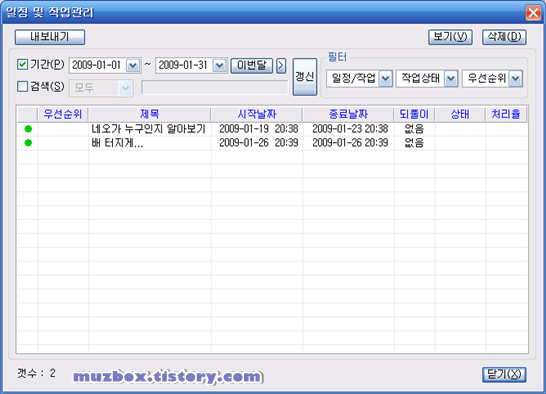The width and height of the screenshot is (546, 394).
Task: Sort by 제목 column header
Action: (x=149, y=114)
